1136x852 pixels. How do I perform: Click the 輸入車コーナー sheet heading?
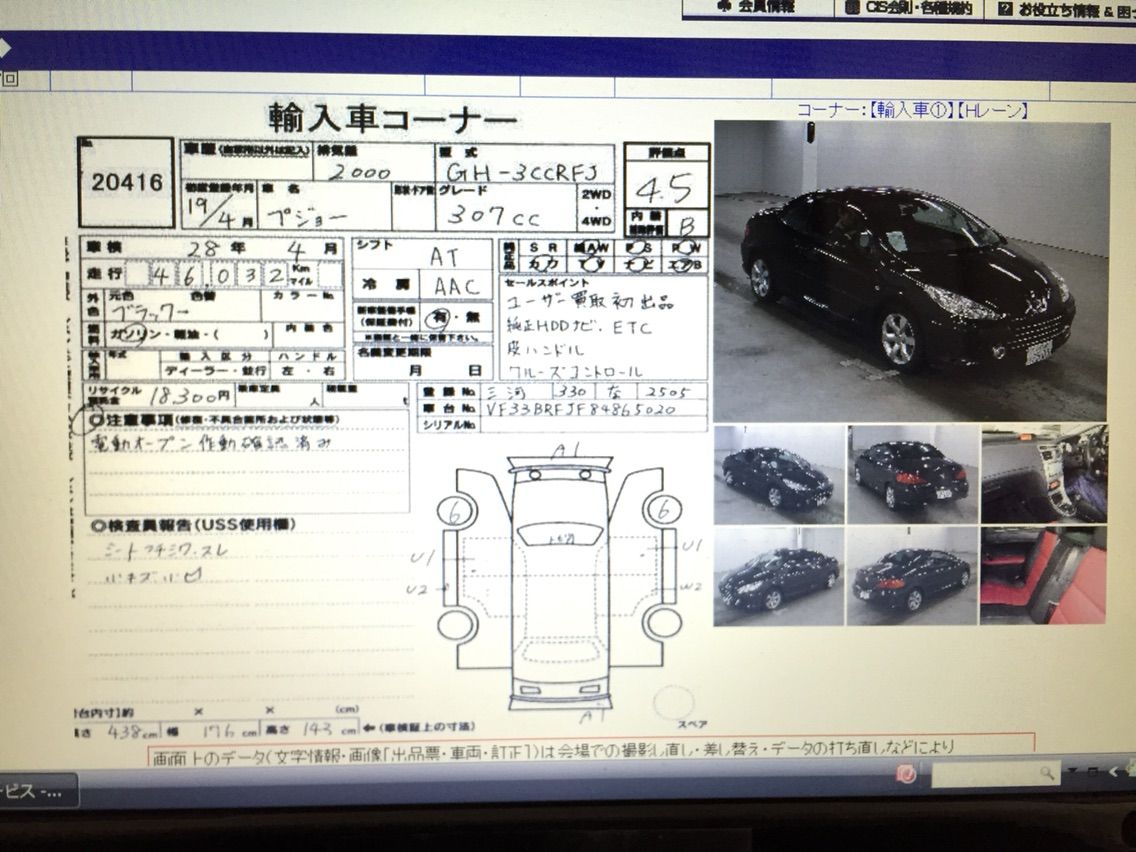click(x=392, y=118)
